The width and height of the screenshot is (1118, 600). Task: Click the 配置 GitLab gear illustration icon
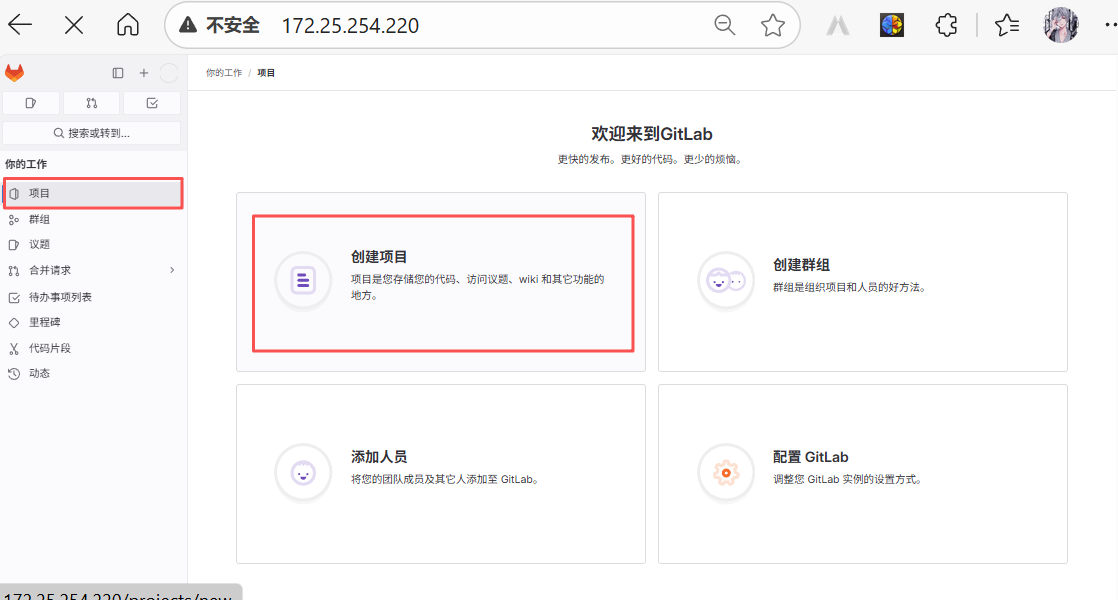(x=726, y=472)
